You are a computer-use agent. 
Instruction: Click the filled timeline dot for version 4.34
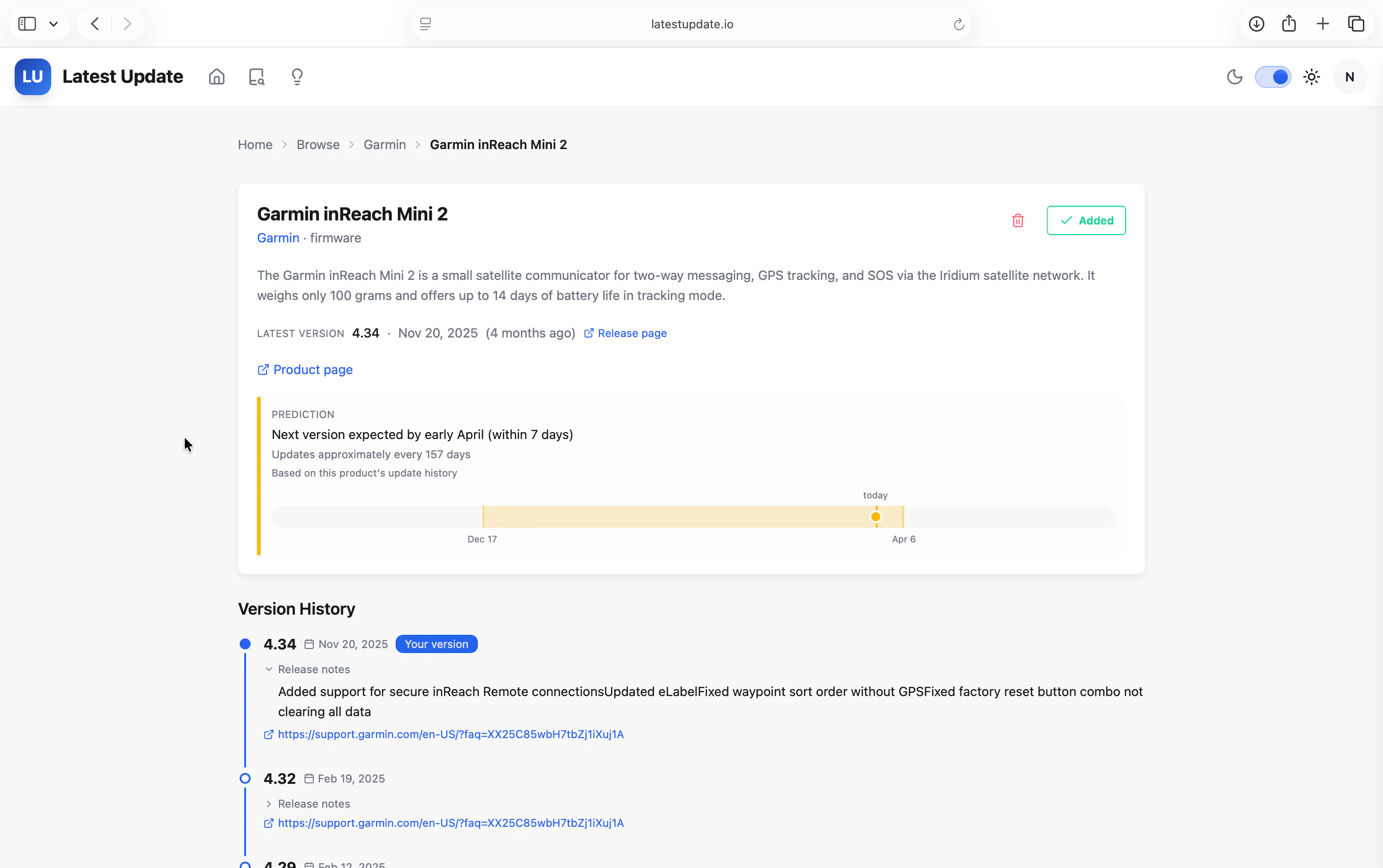245,644
